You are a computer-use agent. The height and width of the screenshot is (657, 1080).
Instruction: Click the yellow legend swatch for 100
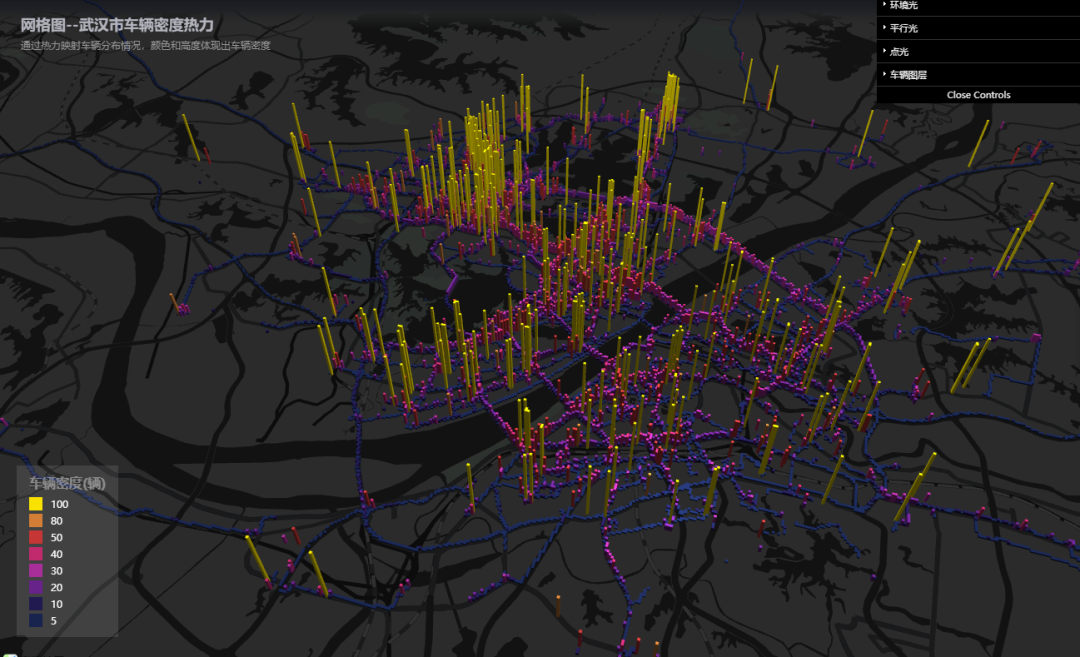coord(36,504)
